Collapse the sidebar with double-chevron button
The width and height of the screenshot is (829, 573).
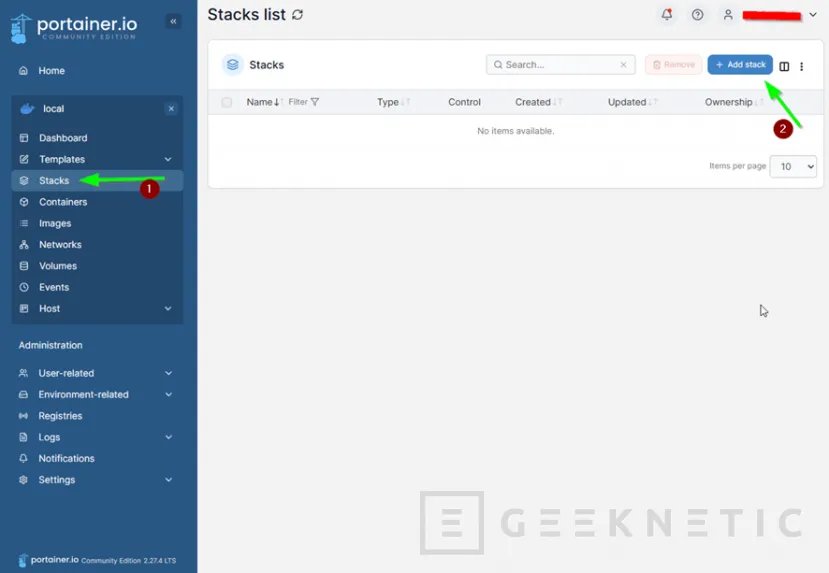tap(173, 21)
